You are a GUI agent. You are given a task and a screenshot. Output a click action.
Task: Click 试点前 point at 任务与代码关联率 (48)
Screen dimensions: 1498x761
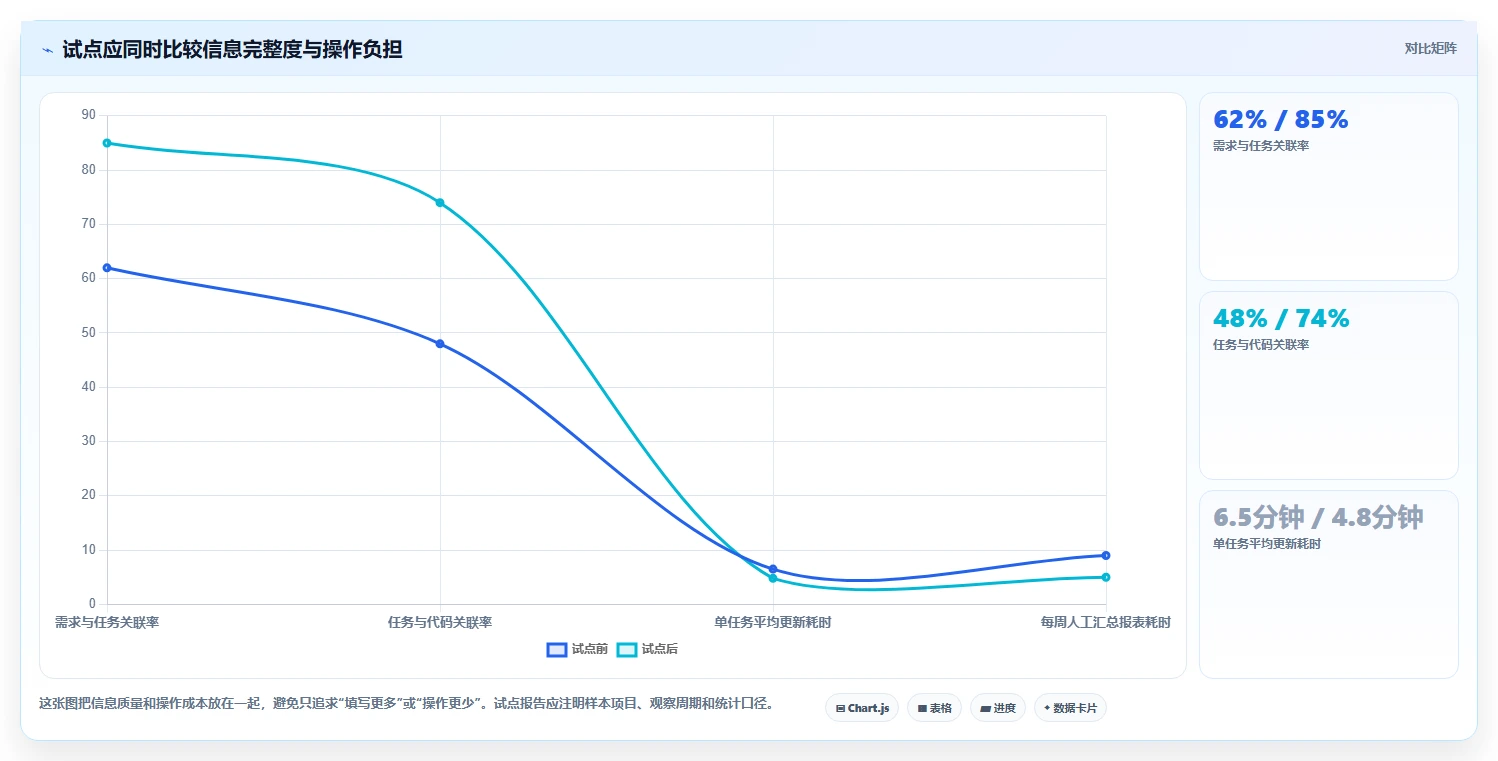440,344
